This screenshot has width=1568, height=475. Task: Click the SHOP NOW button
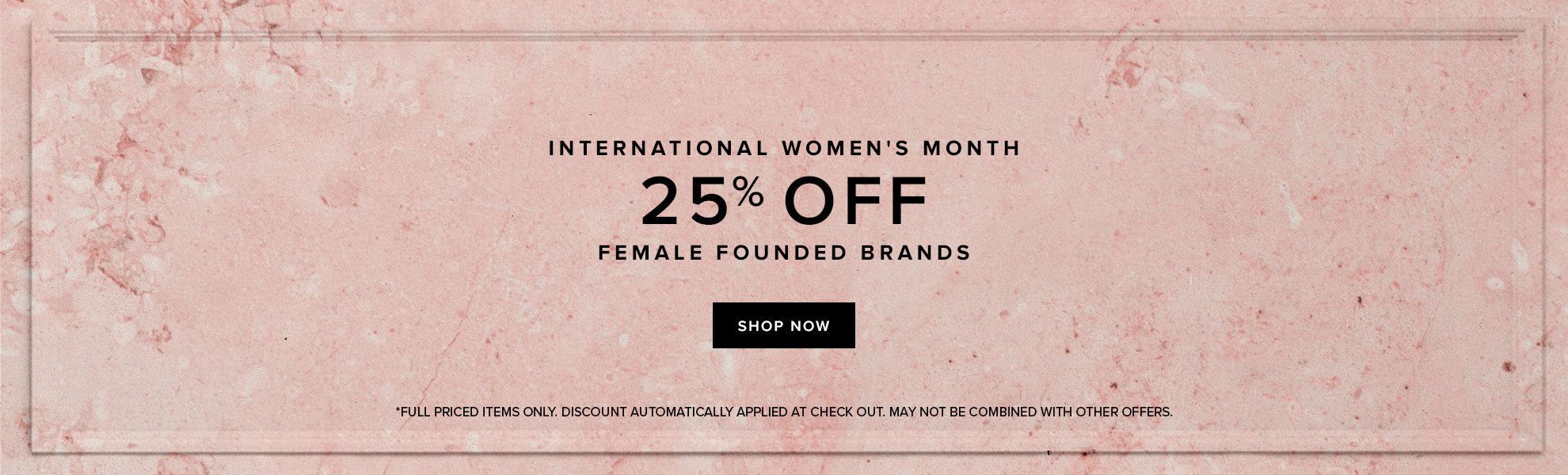click(783, 325)
